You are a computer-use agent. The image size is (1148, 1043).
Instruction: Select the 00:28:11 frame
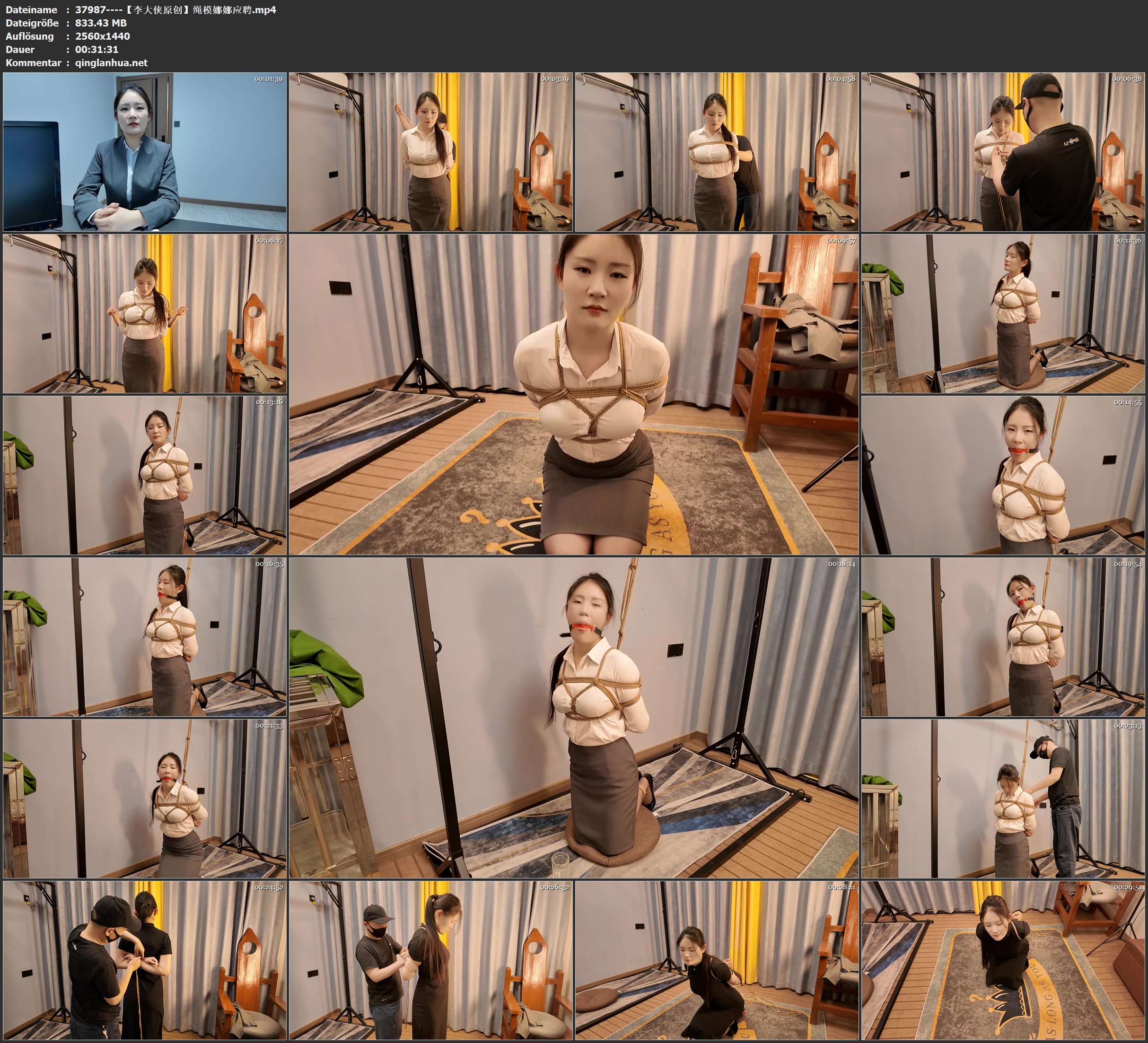coord(716,960)
